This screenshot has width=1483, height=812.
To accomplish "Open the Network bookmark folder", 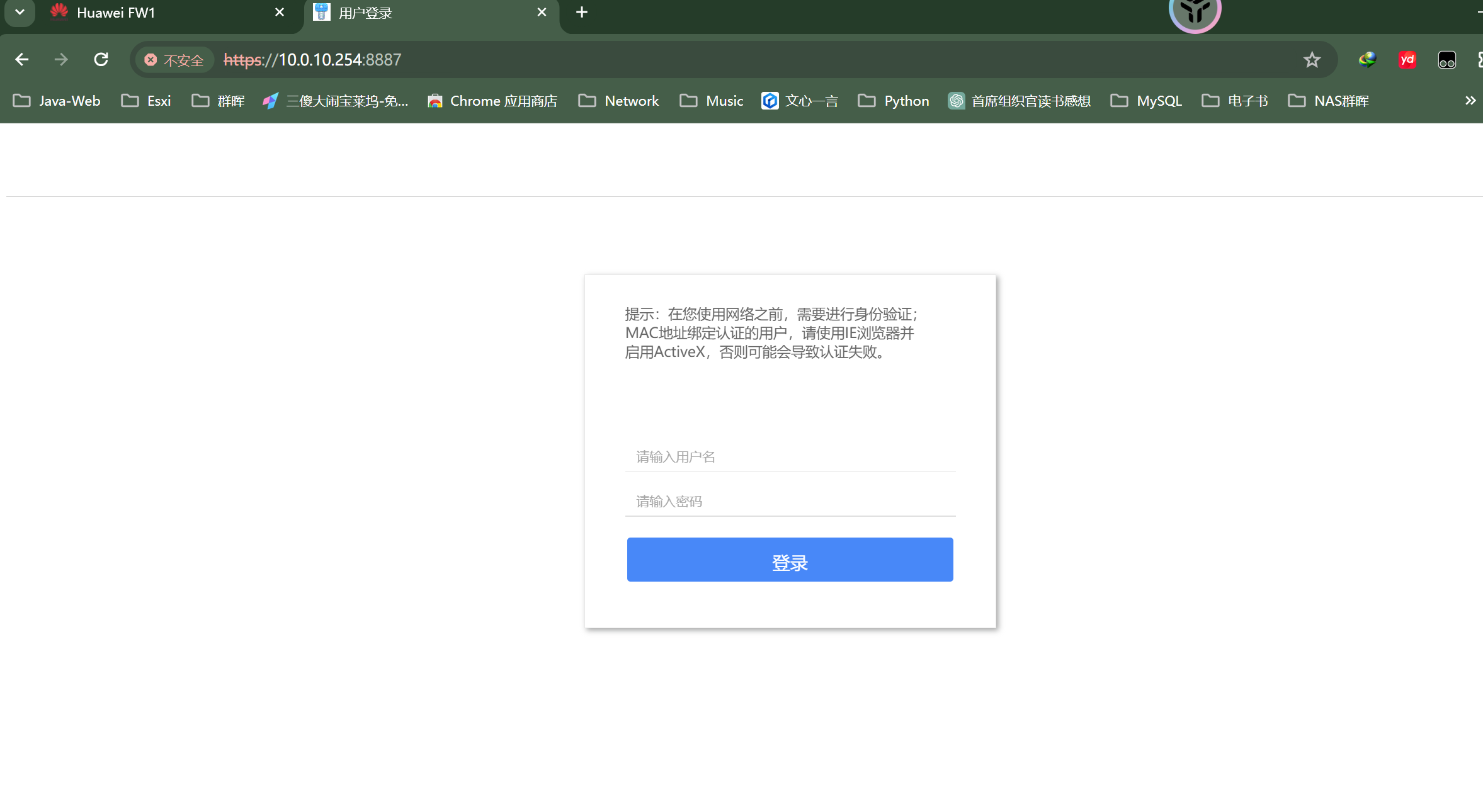I will click(x=618, y=101).
